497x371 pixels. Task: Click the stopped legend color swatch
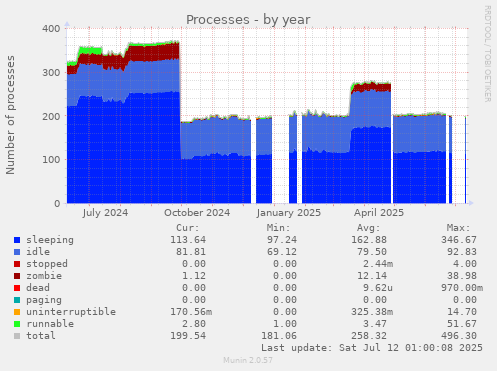click(17, 264)
